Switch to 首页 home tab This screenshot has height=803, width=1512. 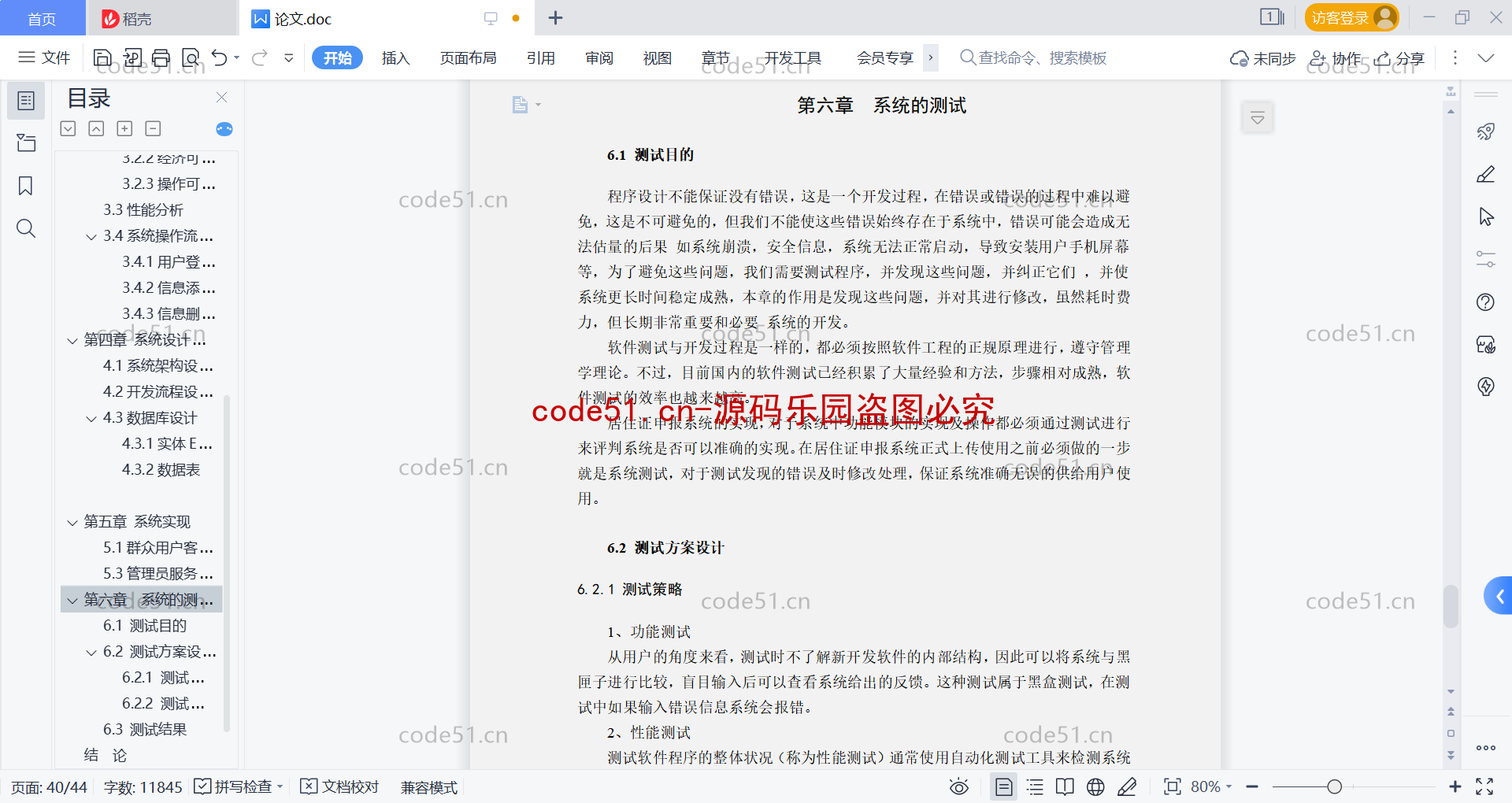pos(43,18)
